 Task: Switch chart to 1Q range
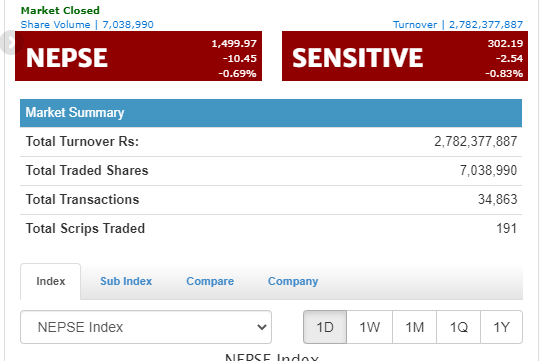coord(458,327)
